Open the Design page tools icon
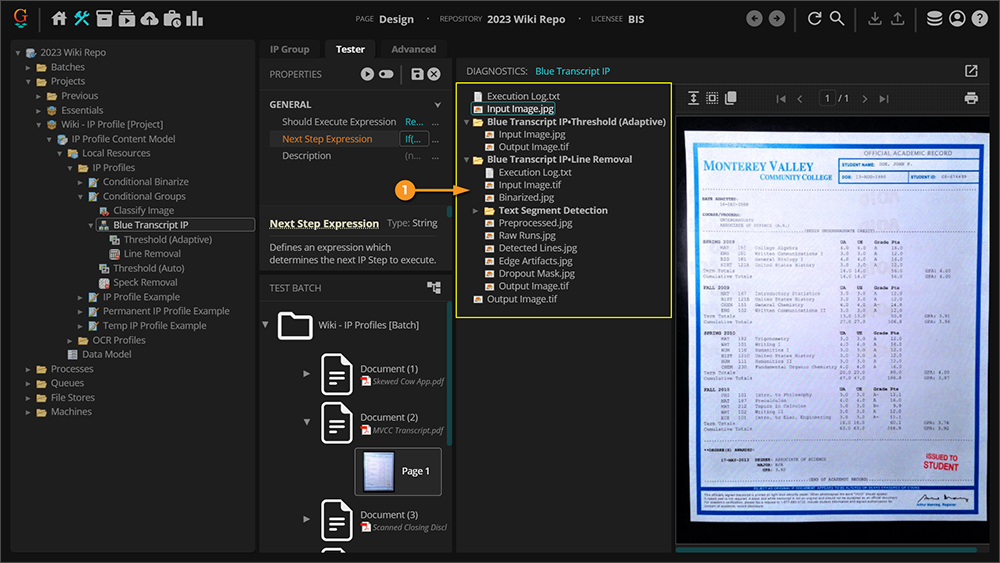This screenshot has width=1000, height=563. click(82, 18)
